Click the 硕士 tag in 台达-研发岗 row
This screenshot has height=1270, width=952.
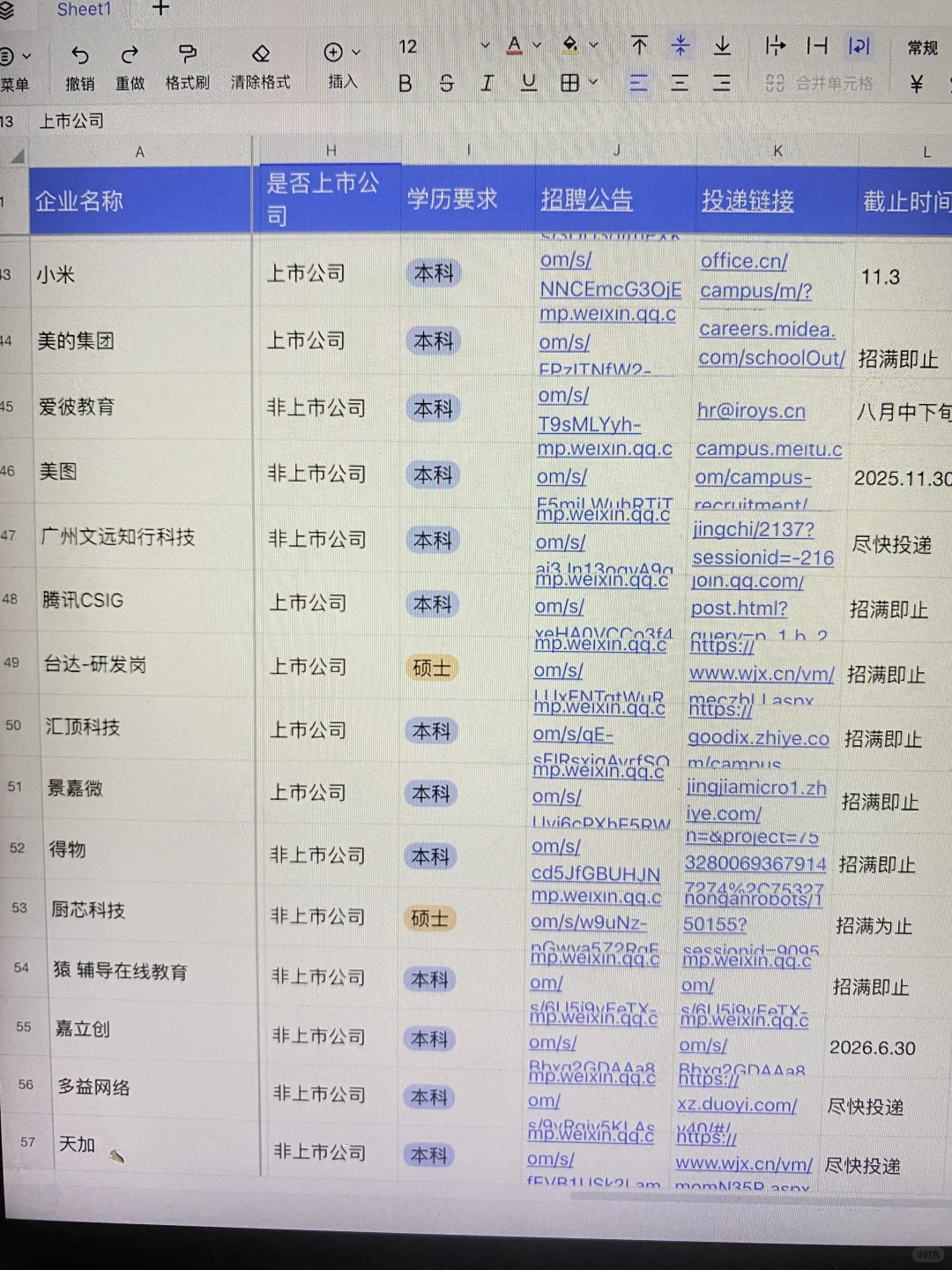click(432, 668)
